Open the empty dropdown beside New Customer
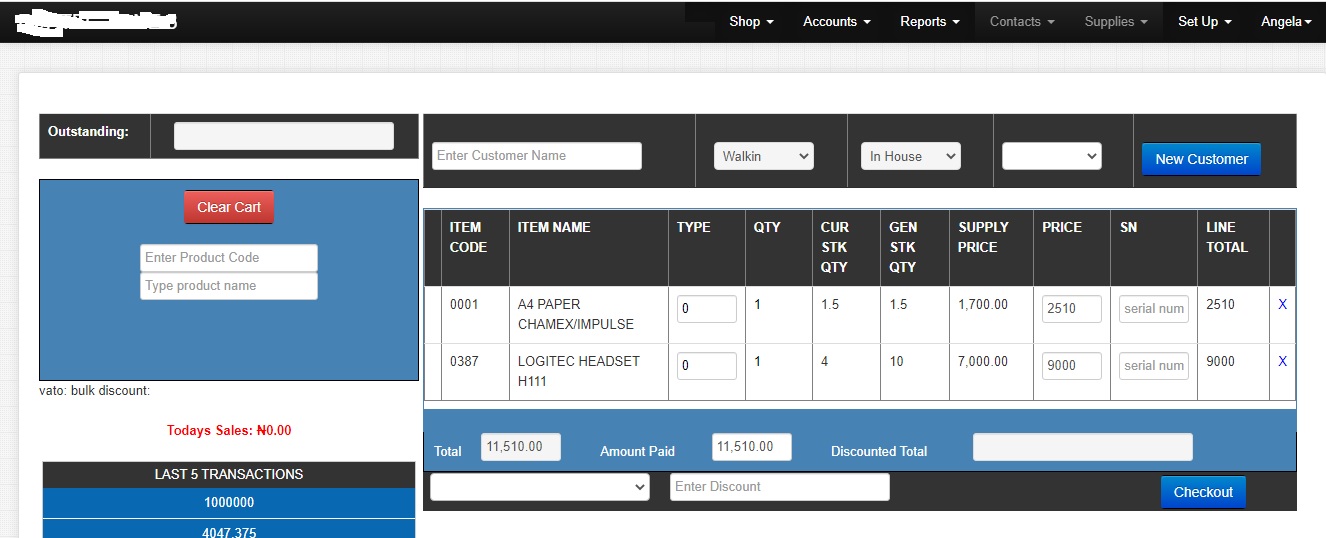Viewport: 1326px width, 538px height. pyautogui.click(x=1051, y=156)
